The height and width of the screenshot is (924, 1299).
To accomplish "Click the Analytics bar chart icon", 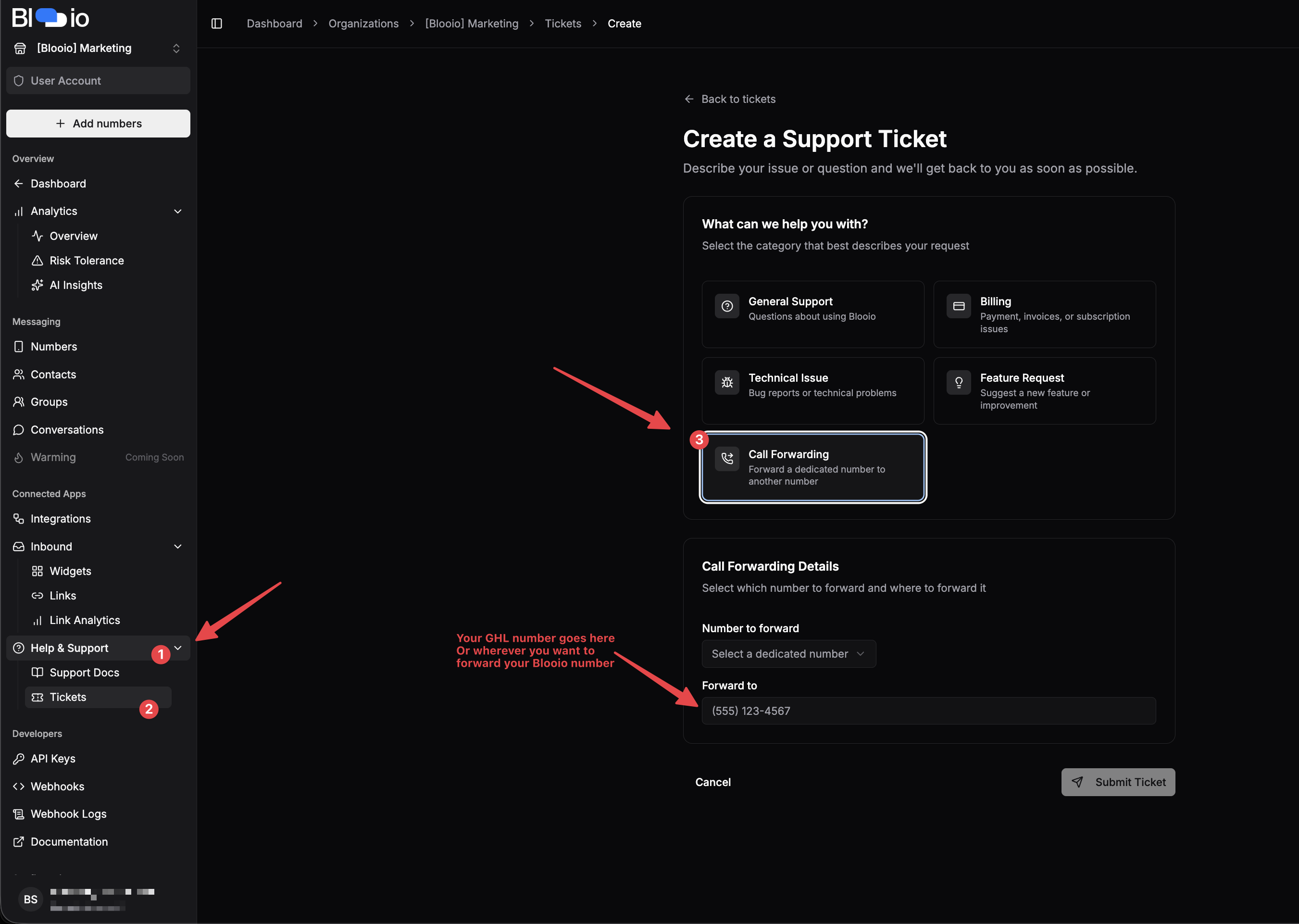I will 19,211.
